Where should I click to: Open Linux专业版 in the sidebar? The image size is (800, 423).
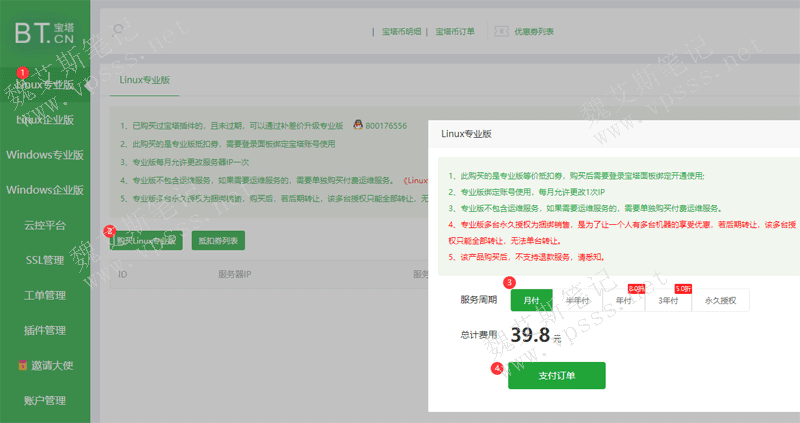click(x=45, y=85)
